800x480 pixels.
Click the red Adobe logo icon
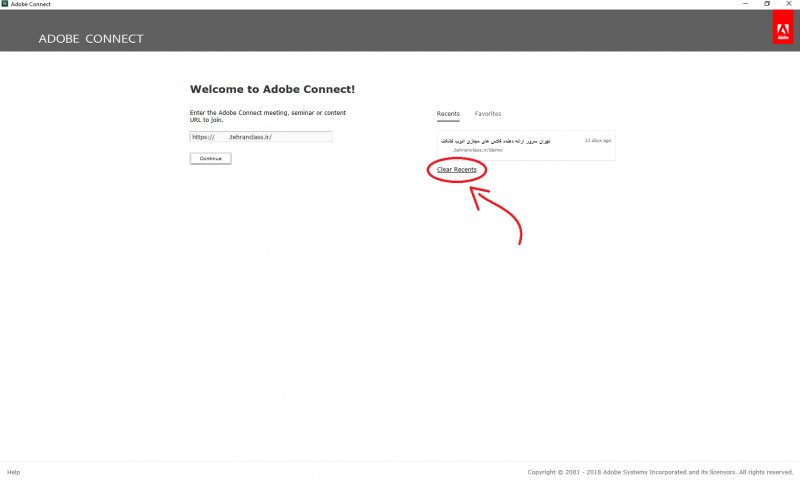(782, 32)
